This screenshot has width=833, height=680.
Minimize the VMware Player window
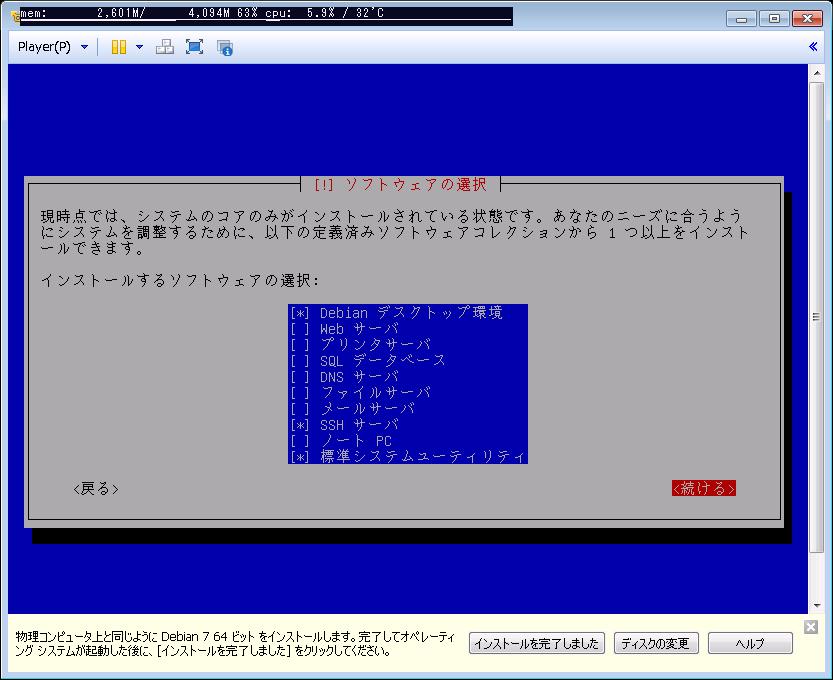[742, 19]
